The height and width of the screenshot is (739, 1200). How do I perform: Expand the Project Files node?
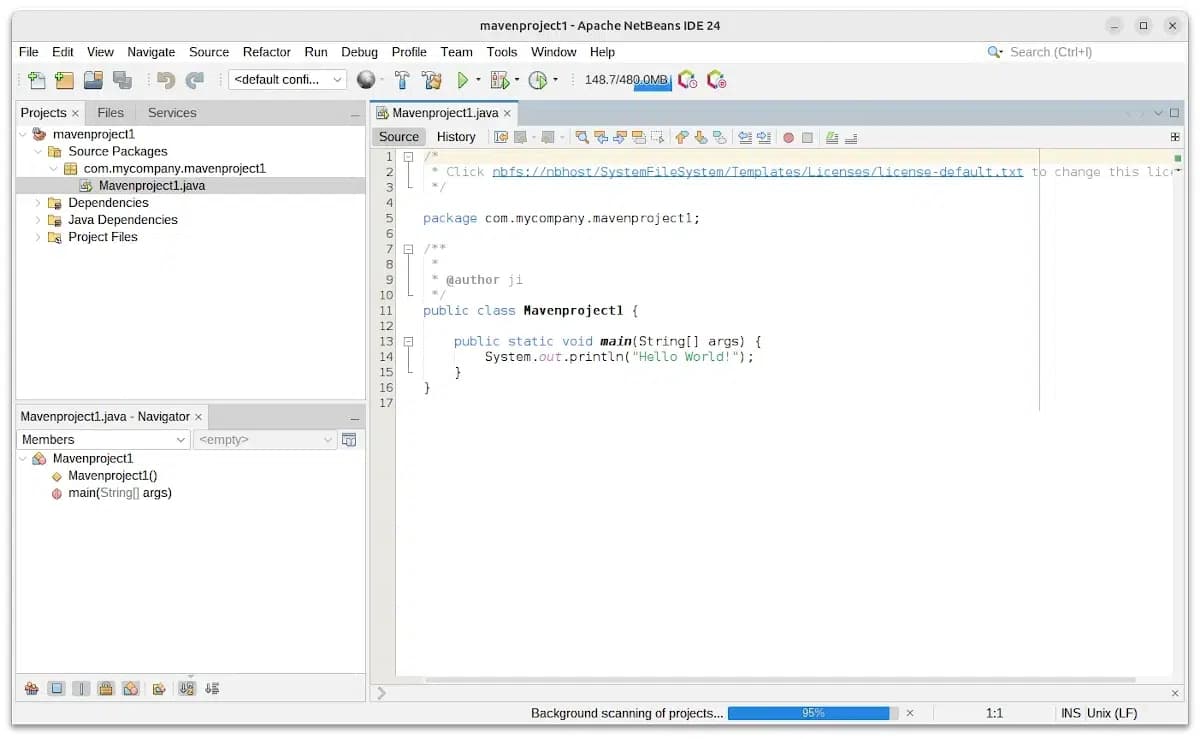pyautogui.click(x=39, y=237)
